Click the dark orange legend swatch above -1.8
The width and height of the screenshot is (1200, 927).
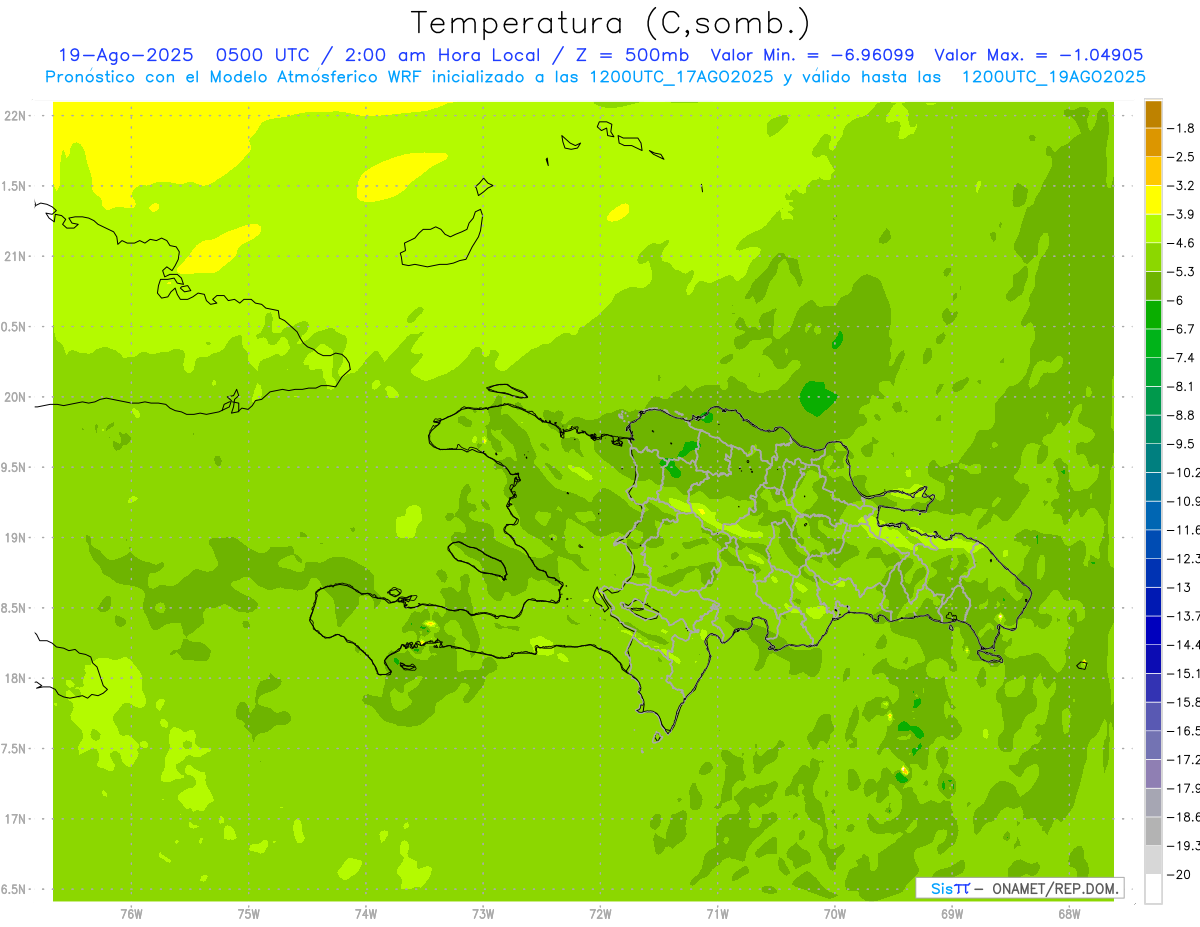[x=1153, y=114]
